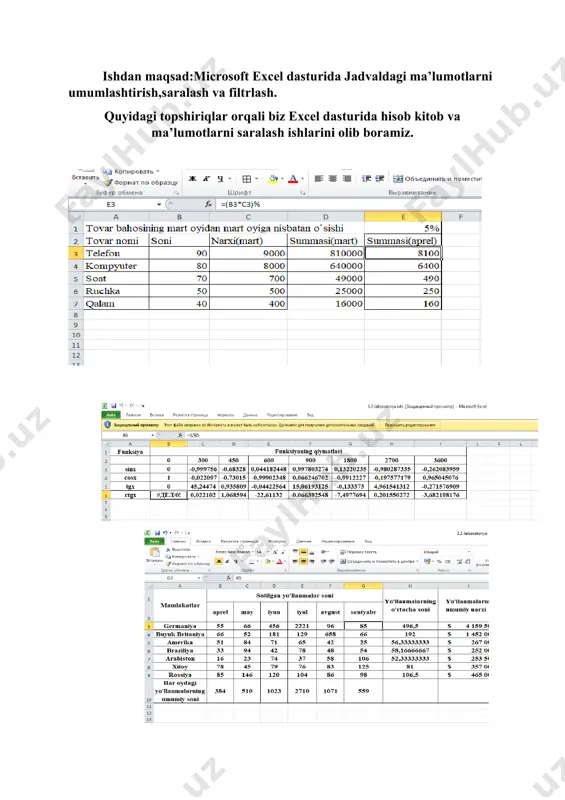Toggle Bold (Ж) in the top Excel ribbon
This screenshot has height=800, width=565.
click(x=192, y=179)
